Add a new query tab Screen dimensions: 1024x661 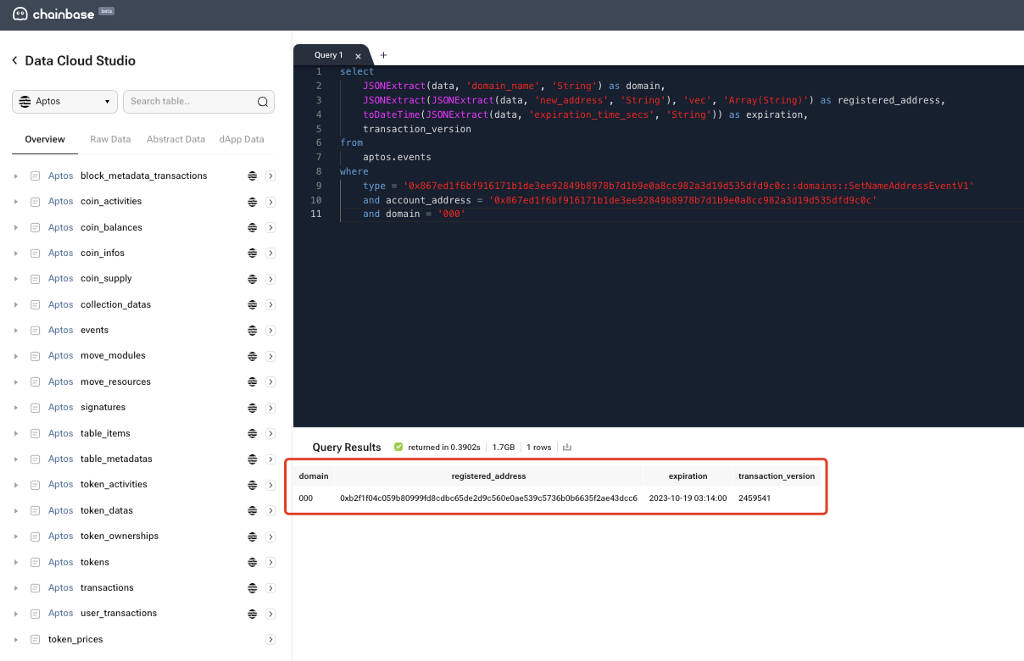tap(383, 55)
